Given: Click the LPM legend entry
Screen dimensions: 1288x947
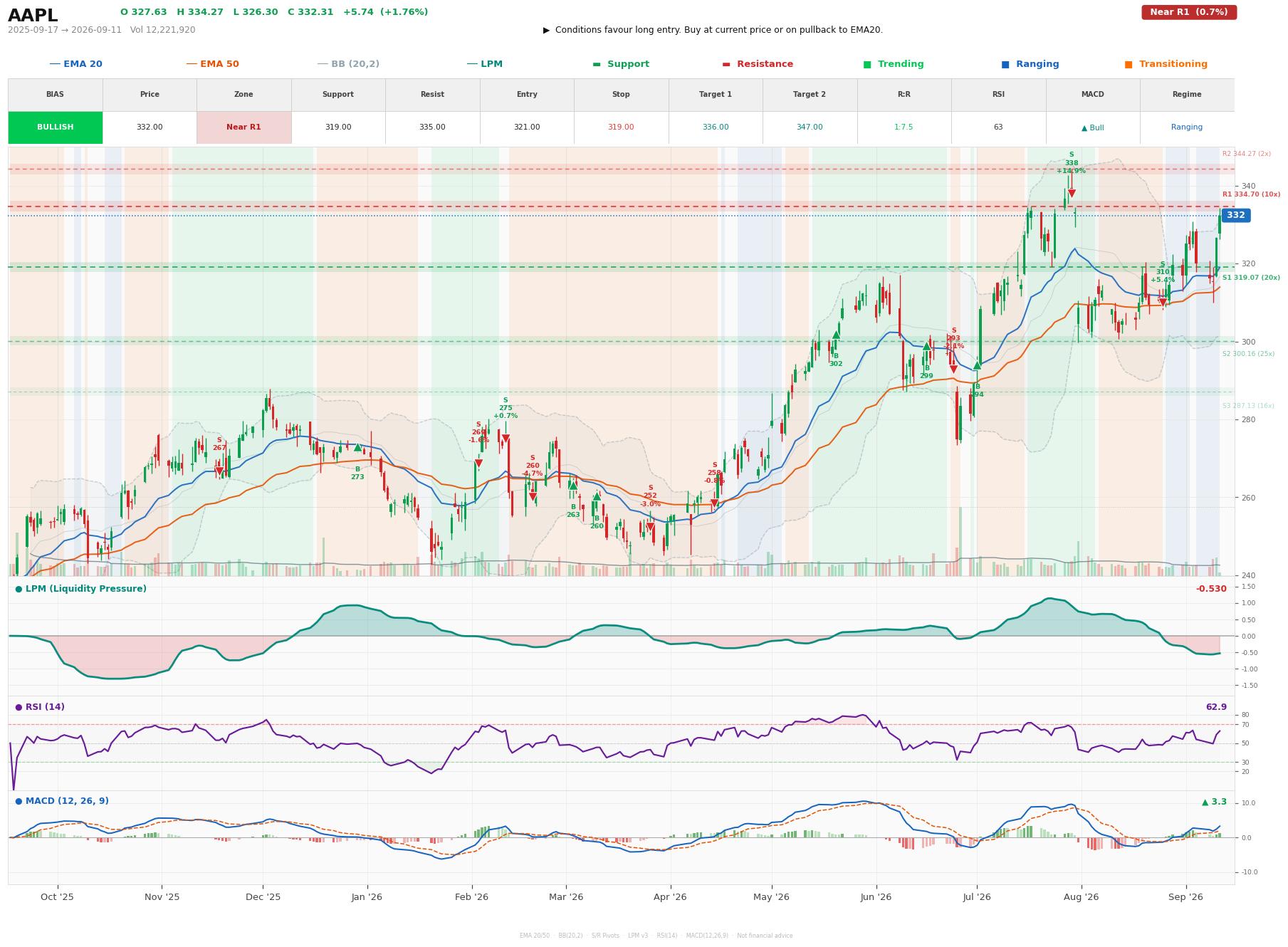Looking at the screenshot, I should pyautogui.click(x=485, y=64).
